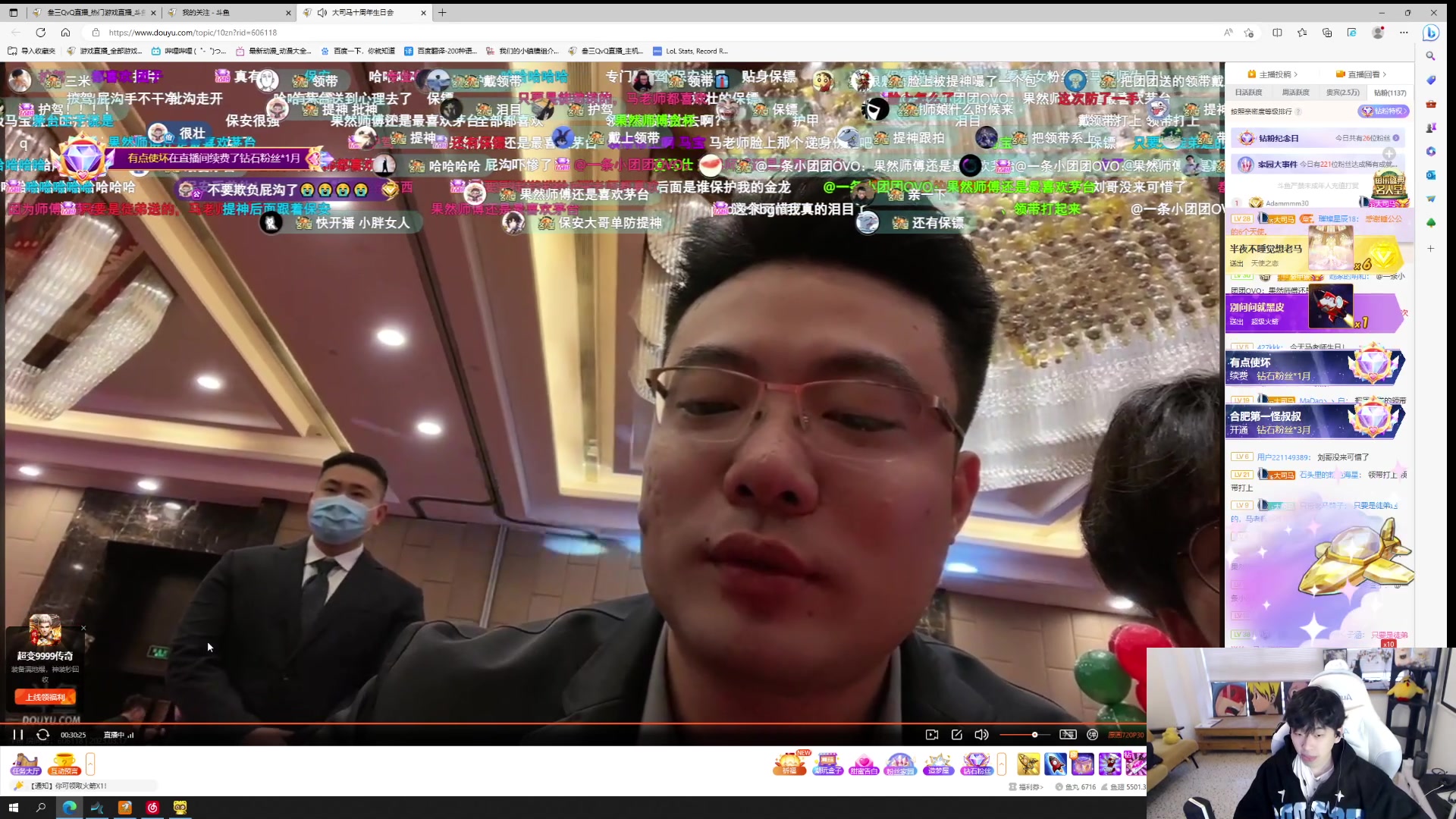Open the 潮玩盒子 gift box icon
Image resolution: width=1456 pixels, height=819 pixels.
tap(828, 764)
